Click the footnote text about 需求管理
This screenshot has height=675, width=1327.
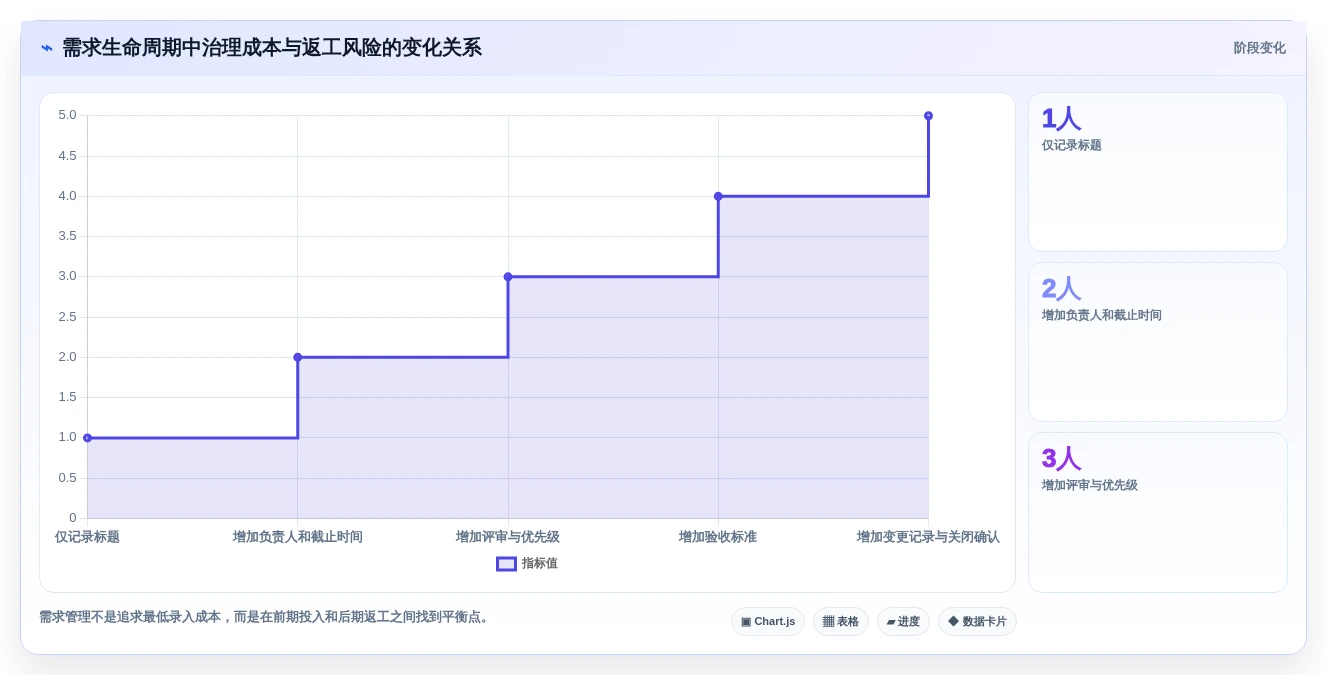tap(266, 617)
